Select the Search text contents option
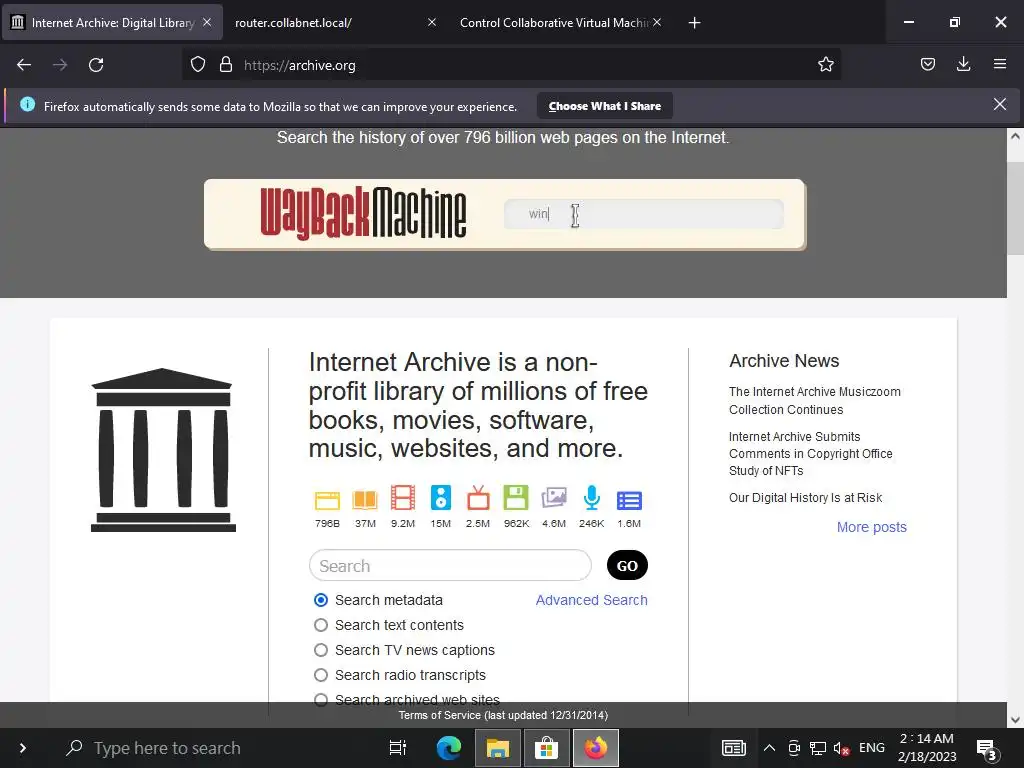Image resolution: width=1024 pixels, height=768 pixels. [321, 625]
